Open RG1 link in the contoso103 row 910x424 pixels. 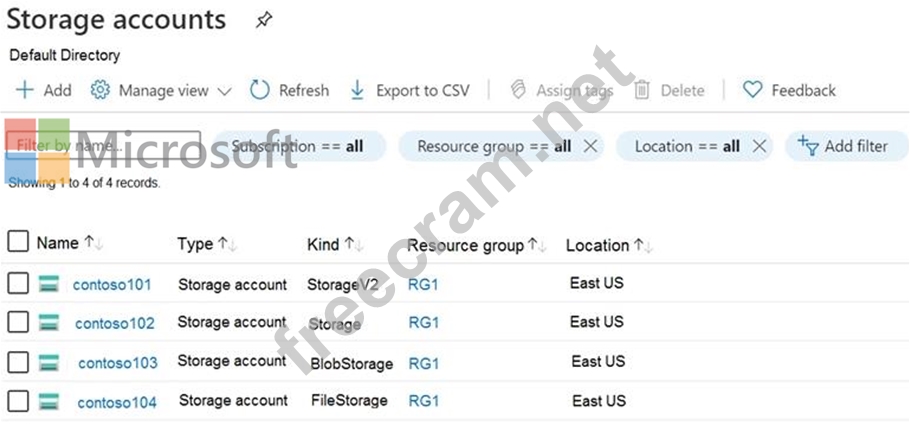point(424,363)
